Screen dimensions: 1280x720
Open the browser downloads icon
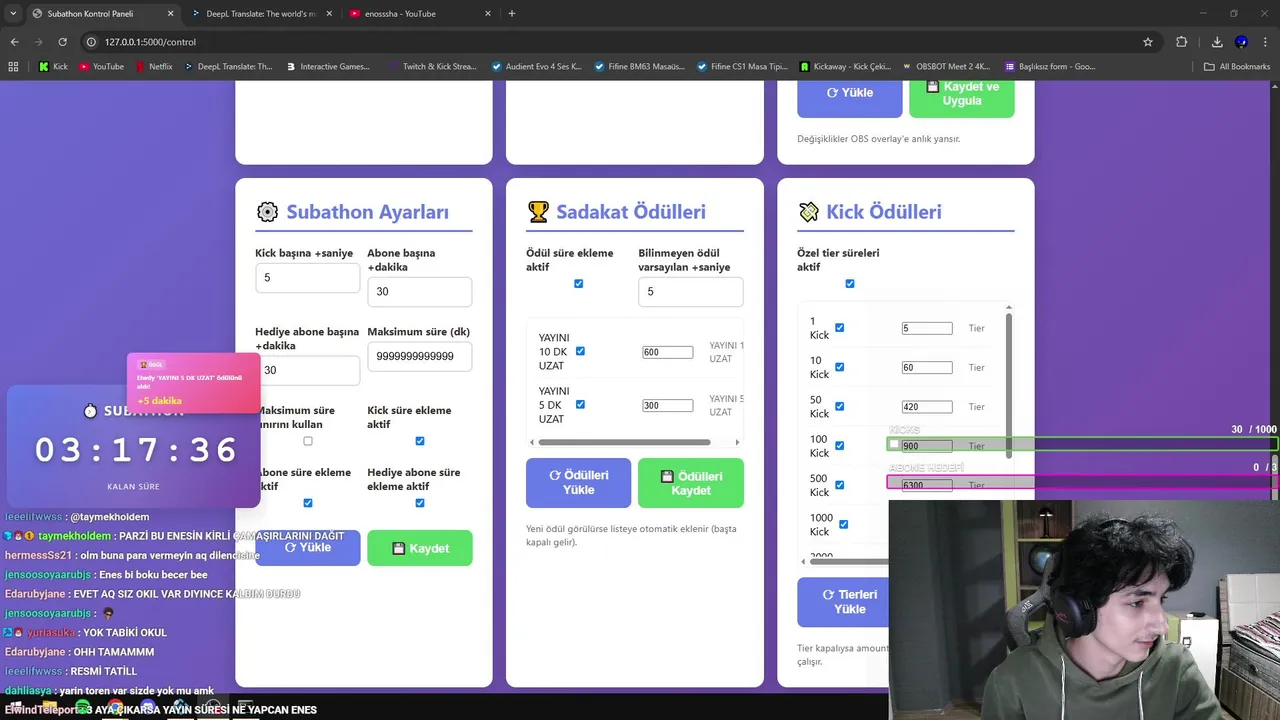[x=1217, y=42]
